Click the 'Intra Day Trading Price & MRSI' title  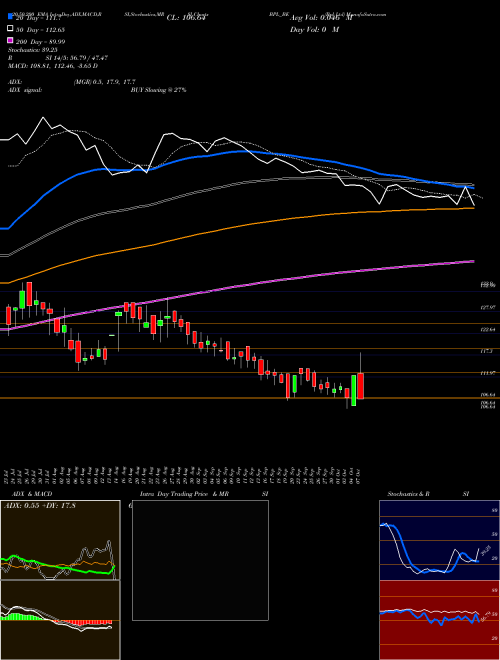click(x=204, y=494)
